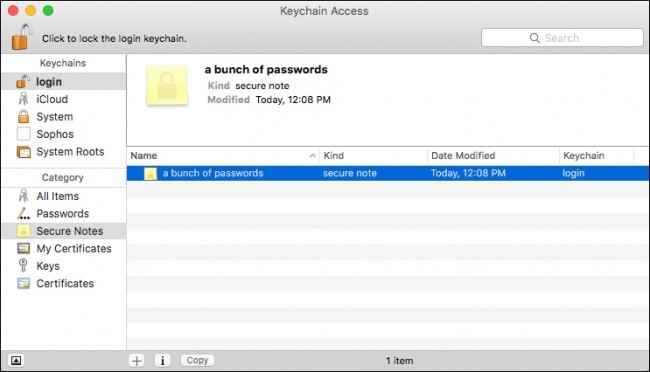The width and height of the screenshot is (650, 372).
Task: Select the Sophos keychain
Action: (x=63, y=134)
